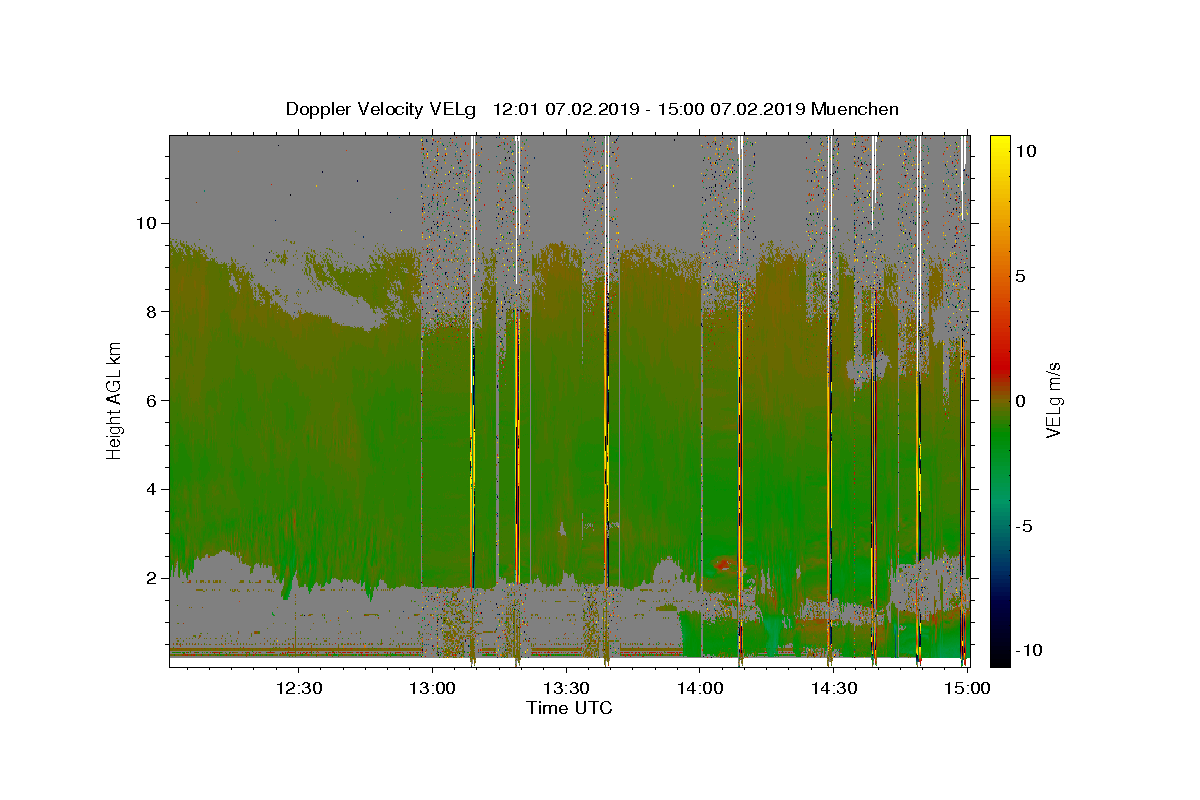Image resolution: width=1200 pixels, height=800 pixels.
Task: Click the 'Time UTC' axis label
Action: pyautogui.click(x=569, y=708)
